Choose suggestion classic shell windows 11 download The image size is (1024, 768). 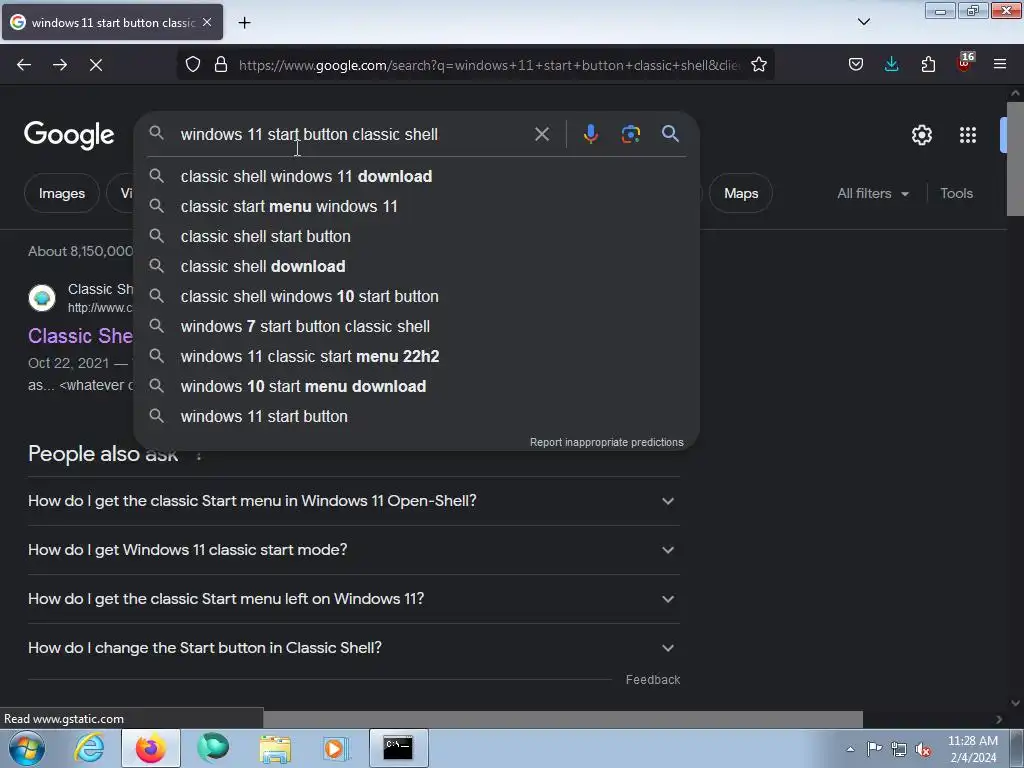417,176
